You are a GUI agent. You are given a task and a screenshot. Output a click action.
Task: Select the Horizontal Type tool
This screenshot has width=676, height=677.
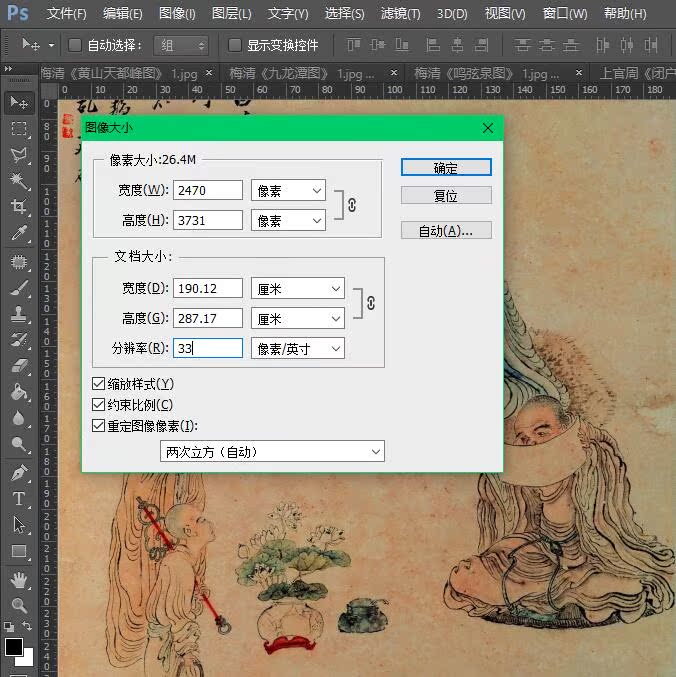[x=19, y=499]
